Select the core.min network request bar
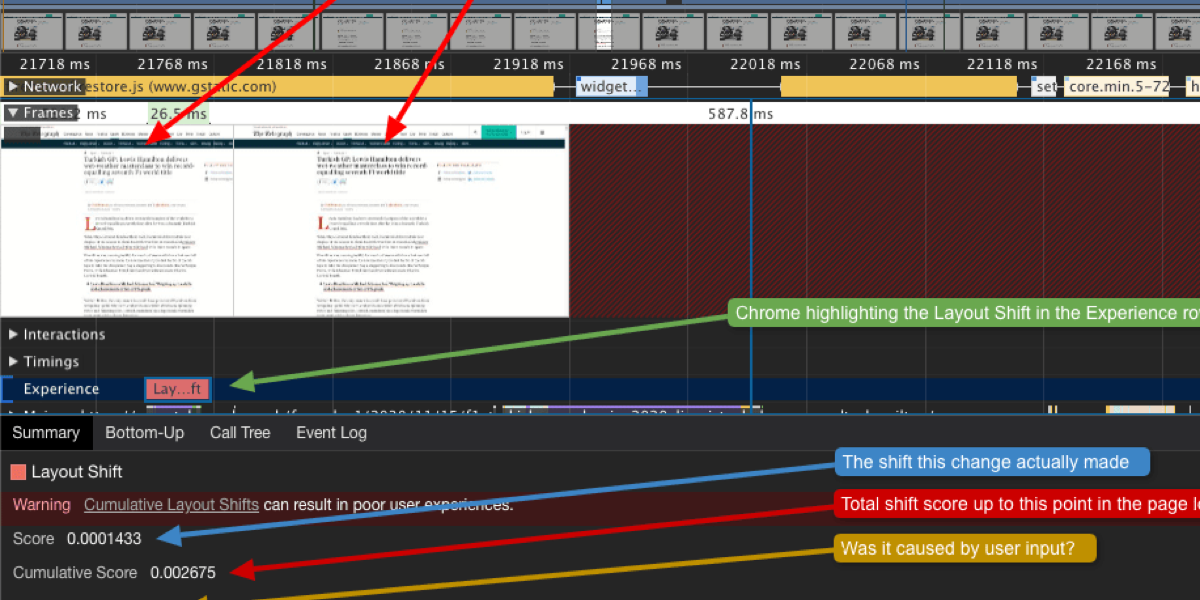Image resolution: width=1200 pixels, height=600 pixels. click(x=1116, y=87)
